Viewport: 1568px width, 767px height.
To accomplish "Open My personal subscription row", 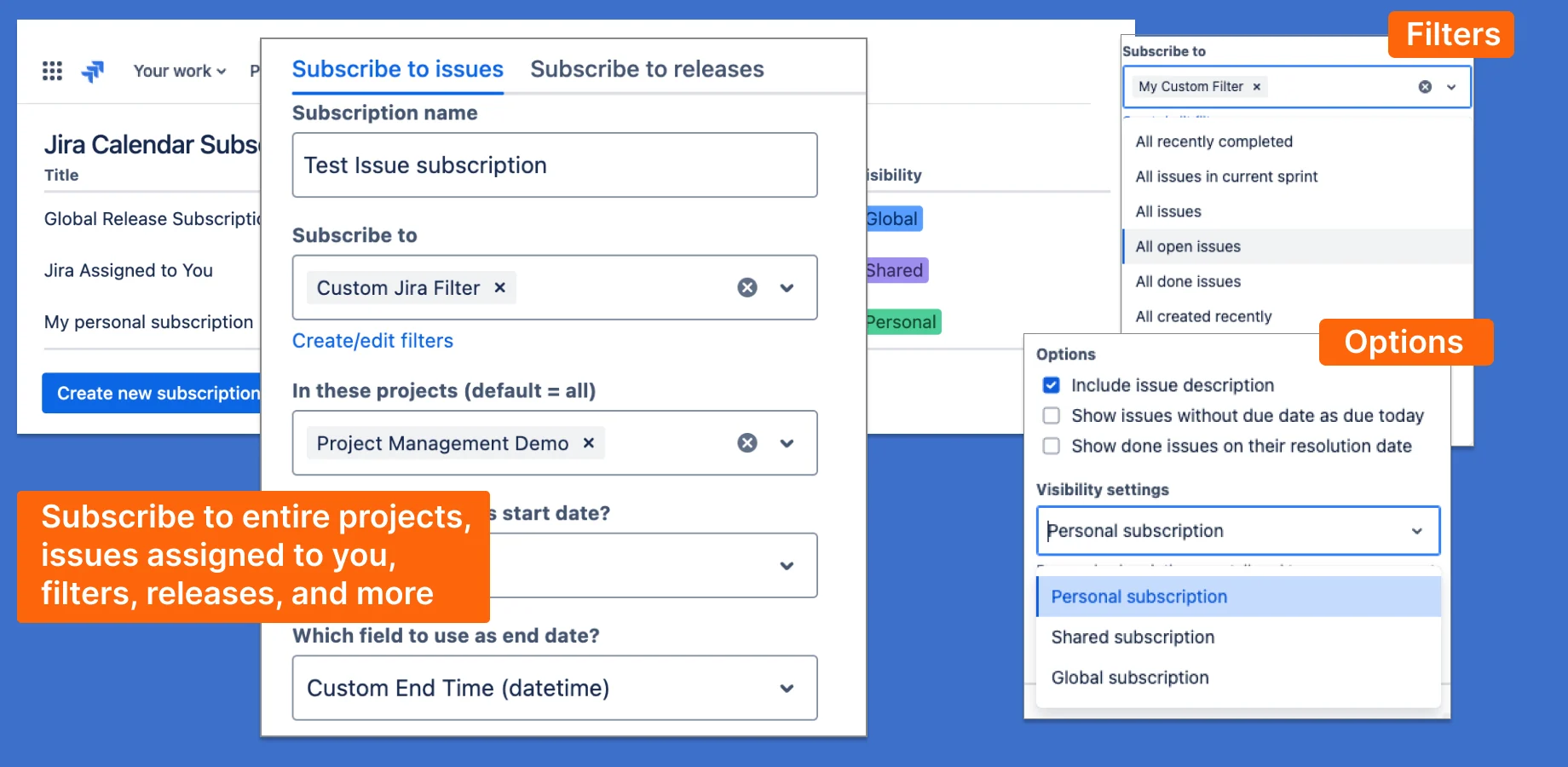I will coord(149,322).
